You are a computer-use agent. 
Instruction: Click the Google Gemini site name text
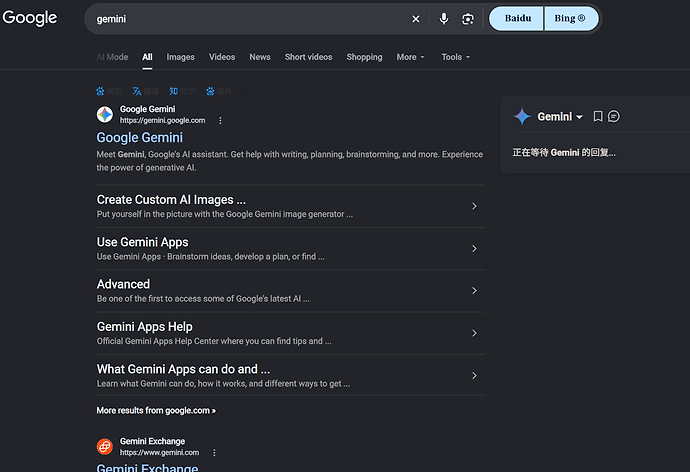[147, 109]
